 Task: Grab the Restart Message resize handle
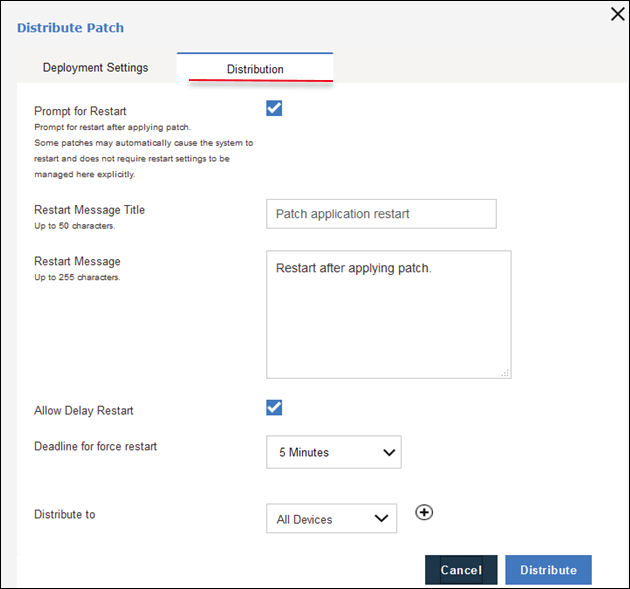(x=505, y=372)
